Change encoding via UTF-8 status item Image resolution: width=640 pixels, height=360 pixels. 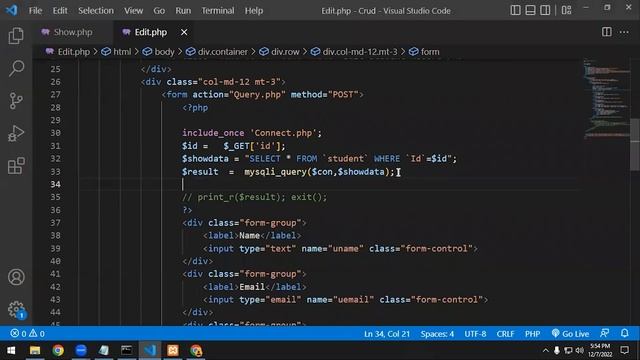475,333
